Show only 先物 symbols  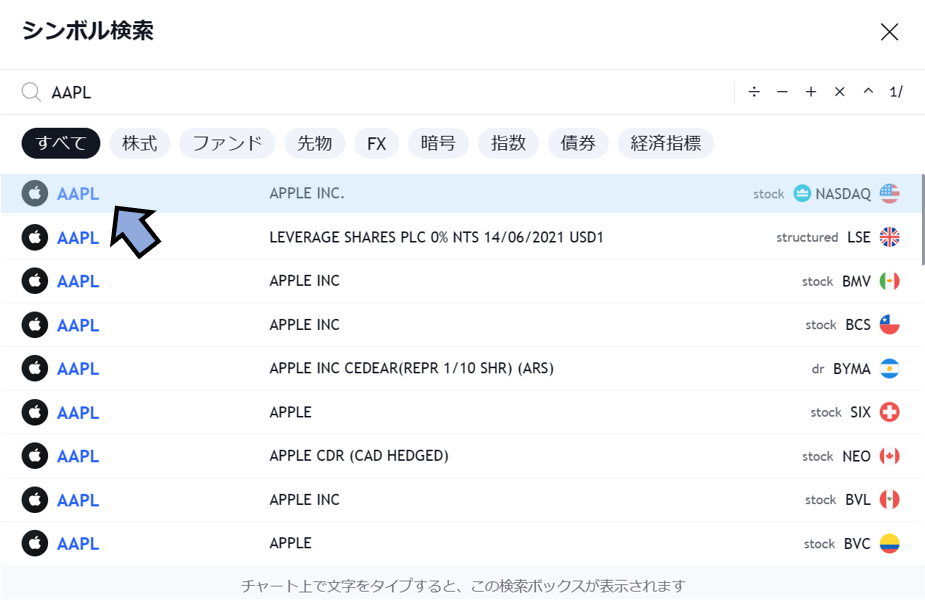click(x=315, y=143)
